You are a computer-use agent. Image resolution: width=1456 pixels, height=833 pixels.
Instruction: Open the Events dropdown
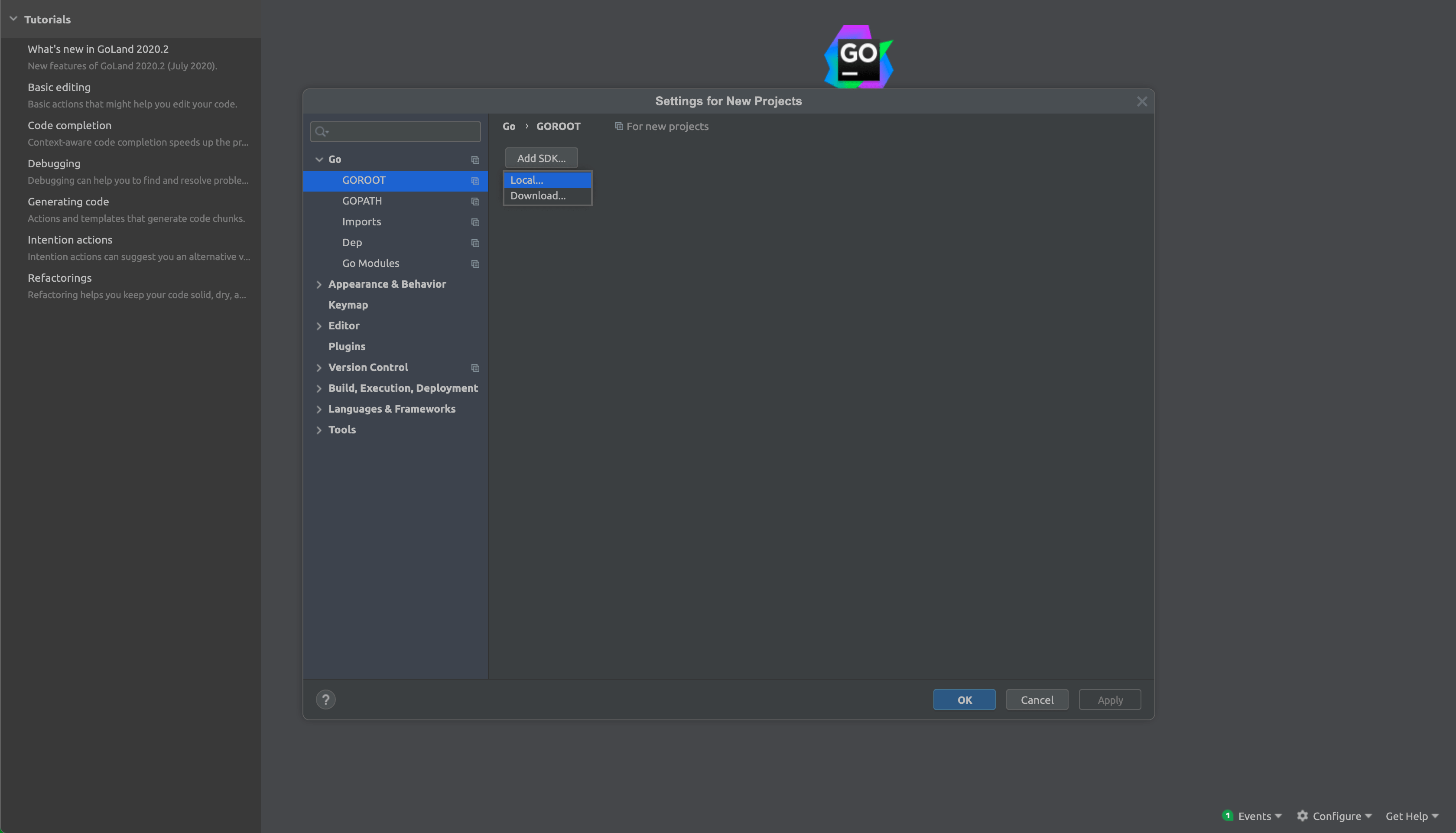pos(1260,817)
